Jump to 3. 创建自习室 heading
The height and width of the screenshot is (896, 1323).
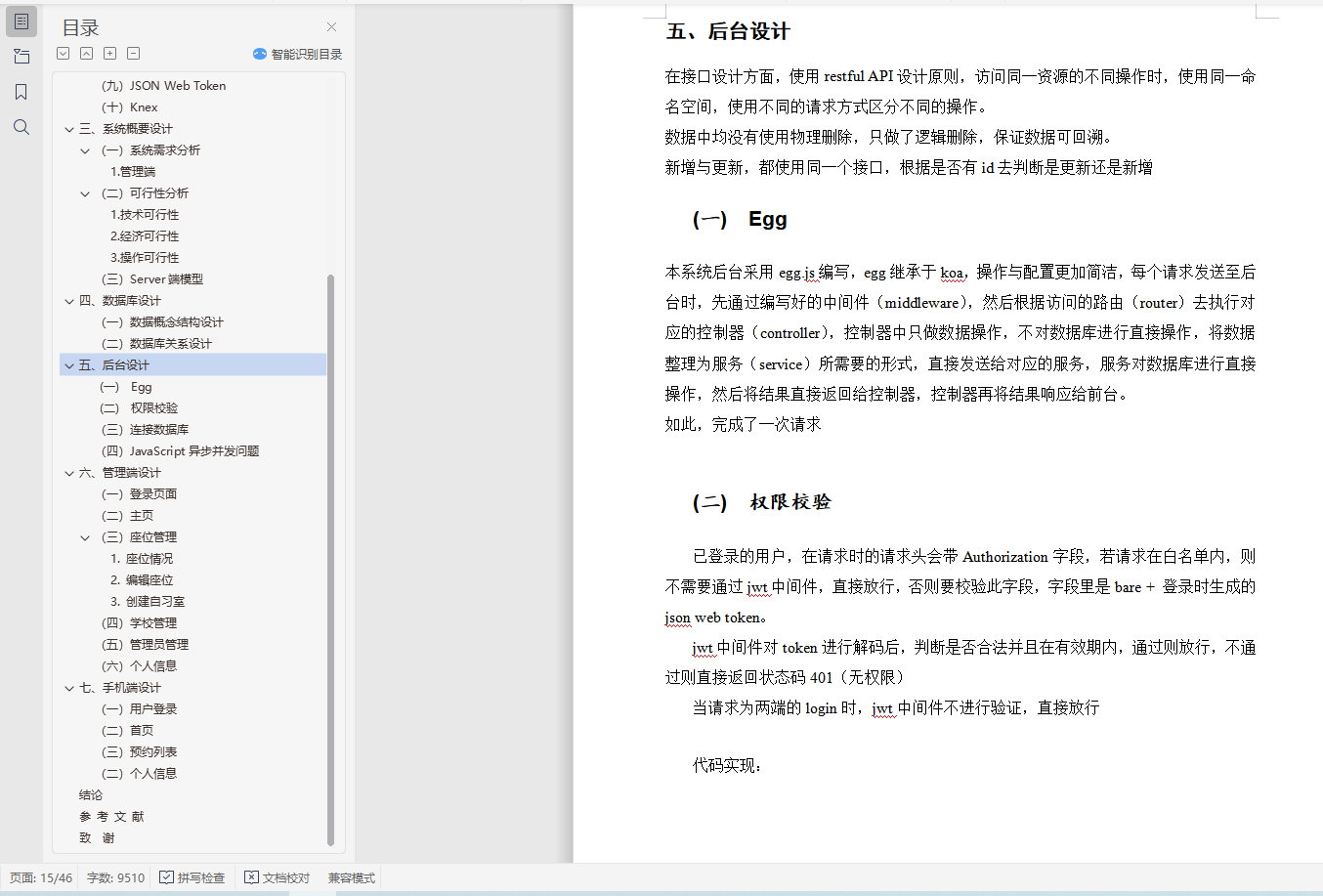[x=148, y=602]
